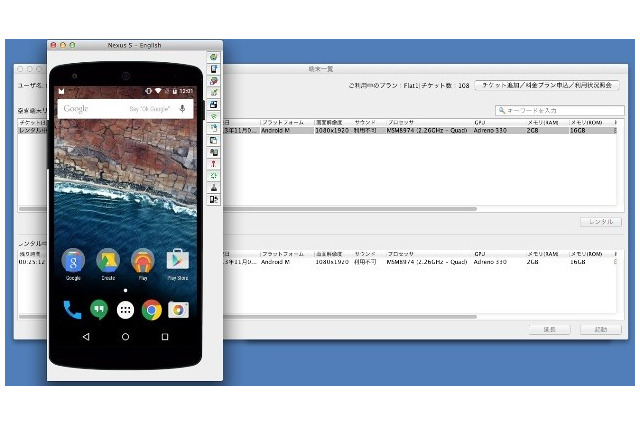Click the remaining time 00:25:12 cell
The width and height of the screenshot is (640, 426).
coord(31,262)
